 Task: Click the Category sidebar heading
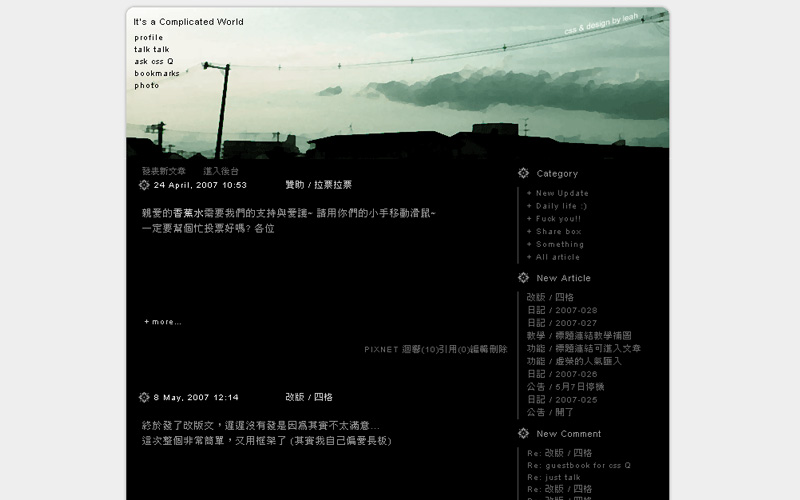557,173
